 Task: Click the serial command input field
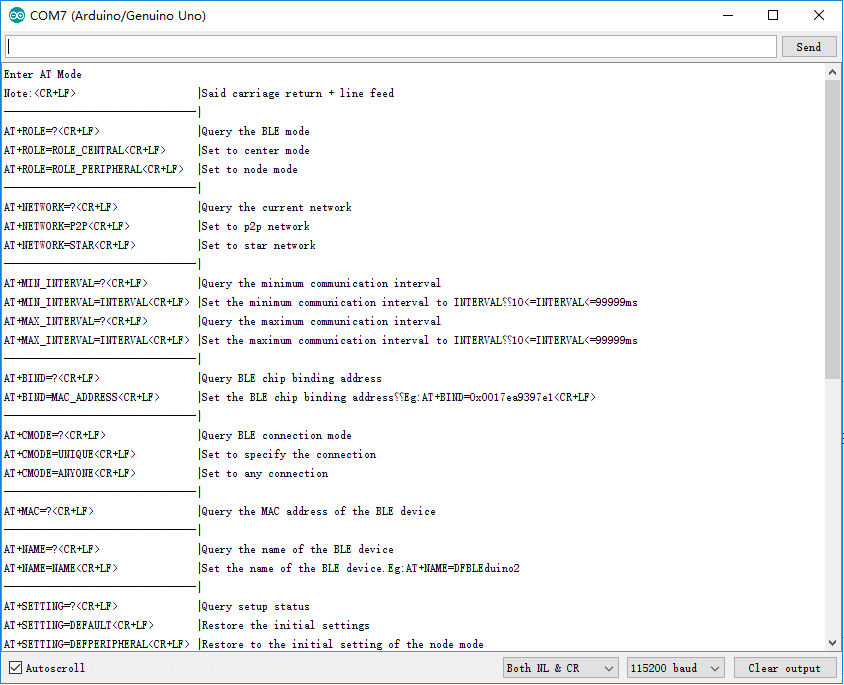pyautogui.click(x=391, y=47)
